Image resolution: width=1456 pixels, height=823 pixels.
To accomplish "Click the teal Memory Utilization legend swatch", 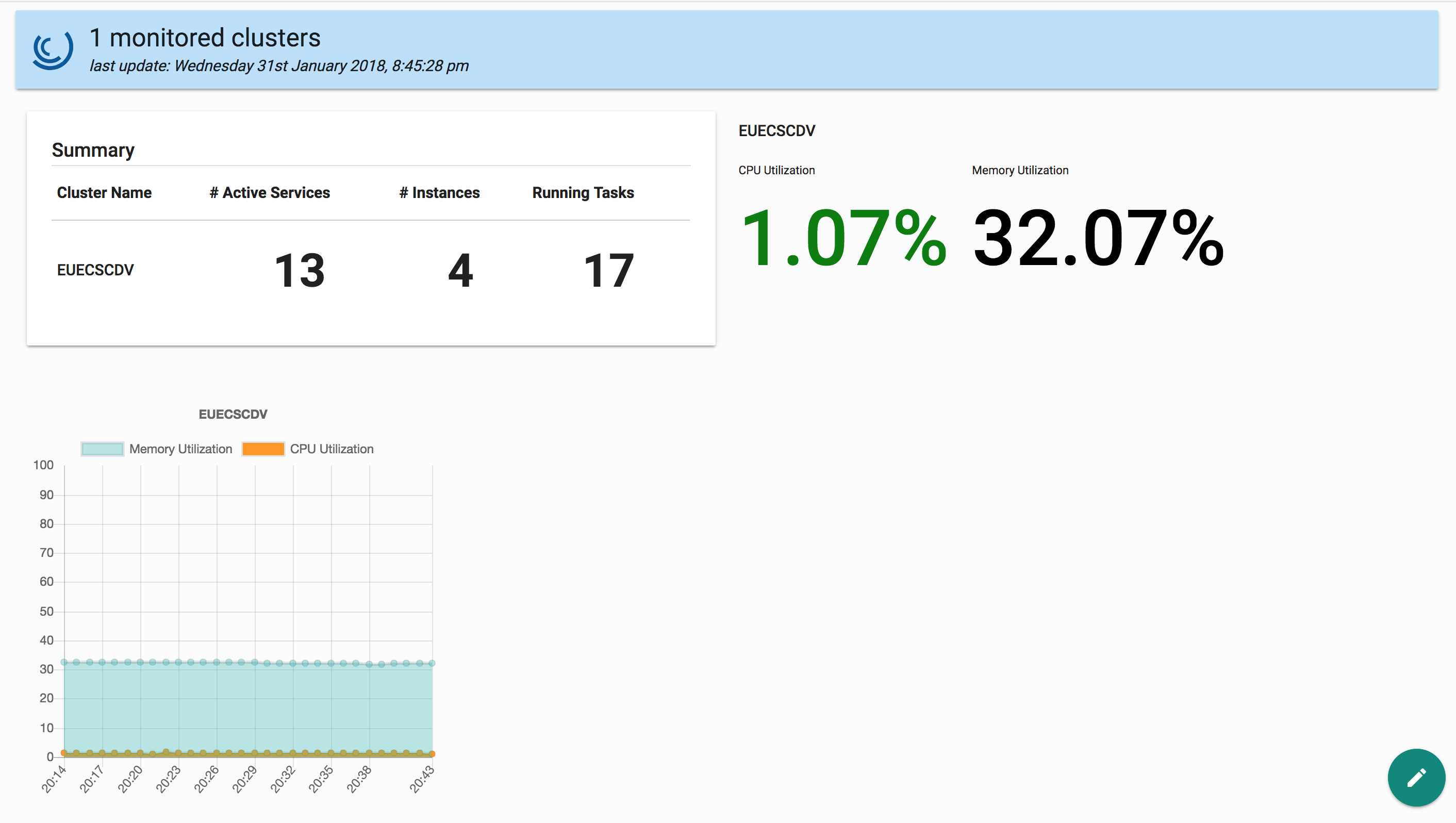I will pos(102,449).
